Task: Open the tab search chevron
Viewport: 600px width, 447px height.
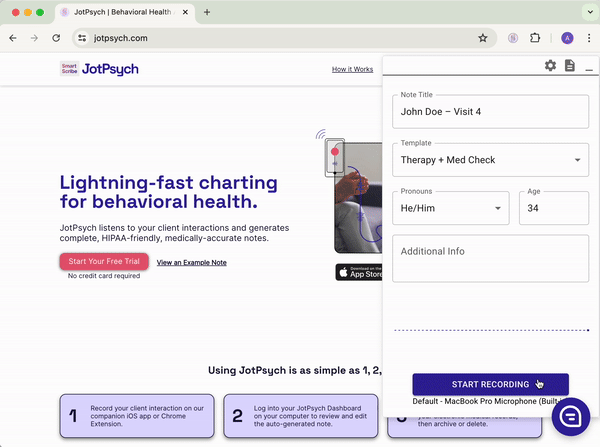Action: point(590,12)
